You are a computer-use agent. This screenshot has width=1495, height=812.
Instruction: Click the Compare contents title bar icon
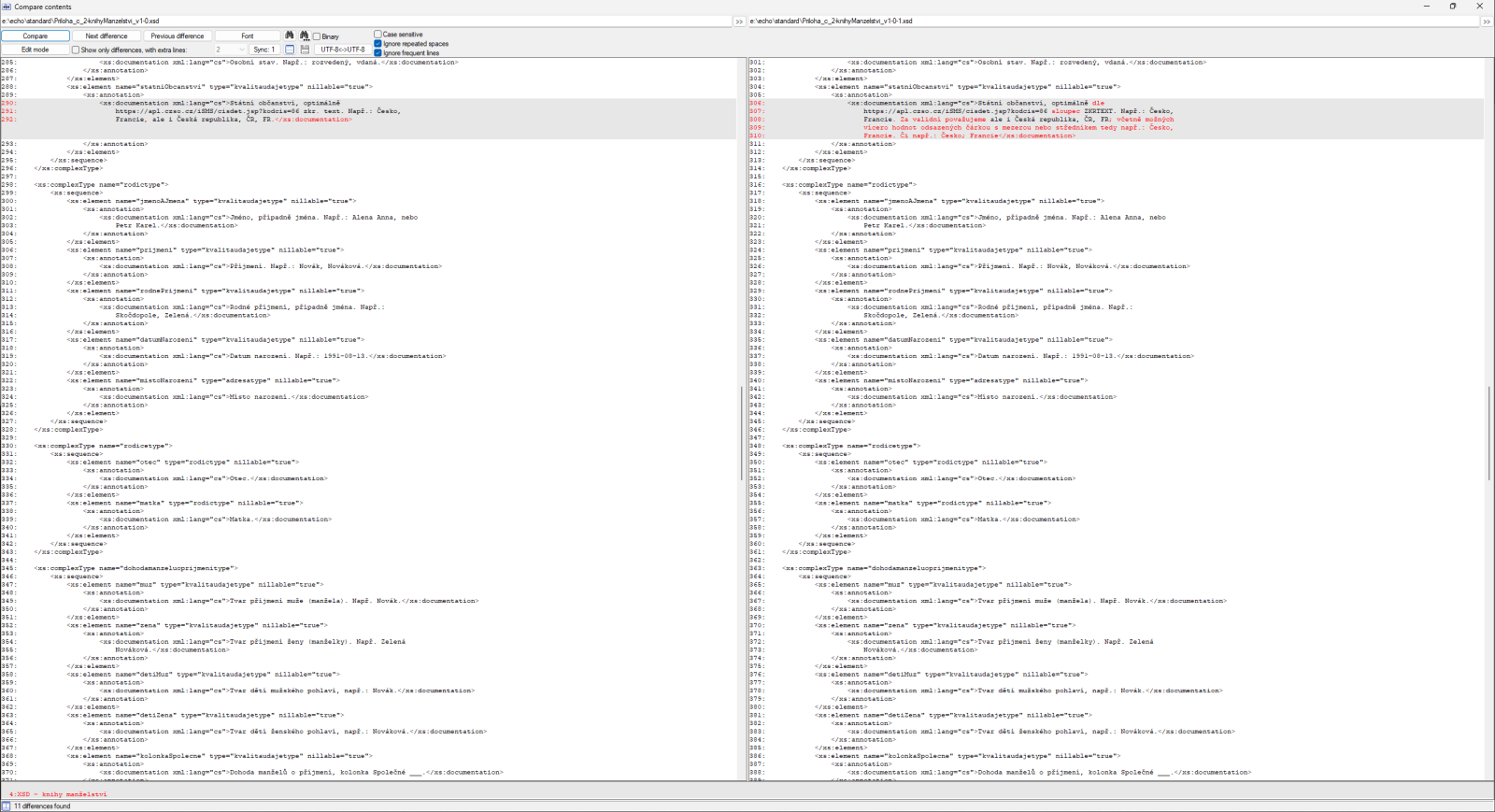tap(7, 7)
